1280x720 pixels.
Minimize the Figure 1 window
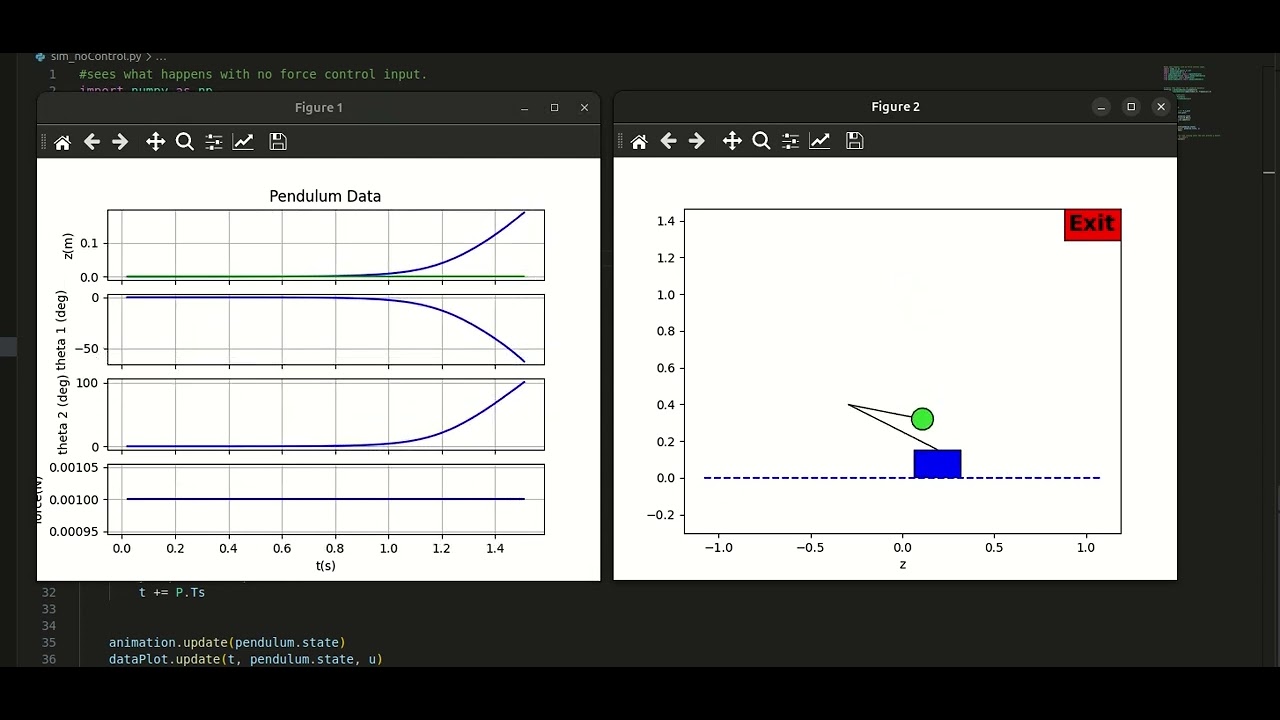(x=524, y=108)
